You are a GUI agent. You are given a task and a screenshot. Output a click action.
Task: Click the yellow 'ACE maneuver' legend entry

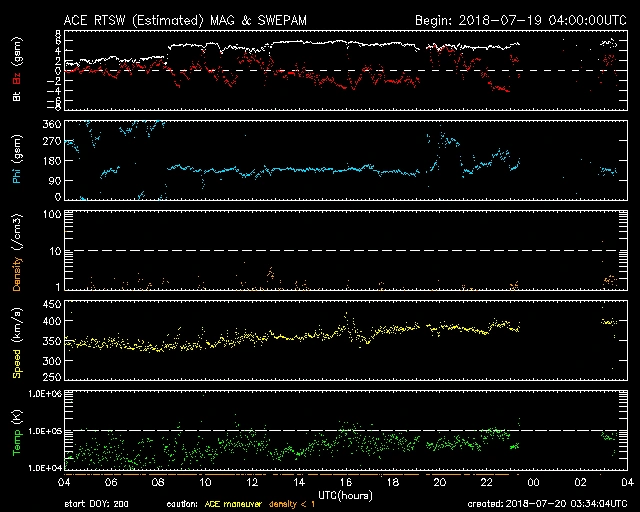tap(233, 504)
